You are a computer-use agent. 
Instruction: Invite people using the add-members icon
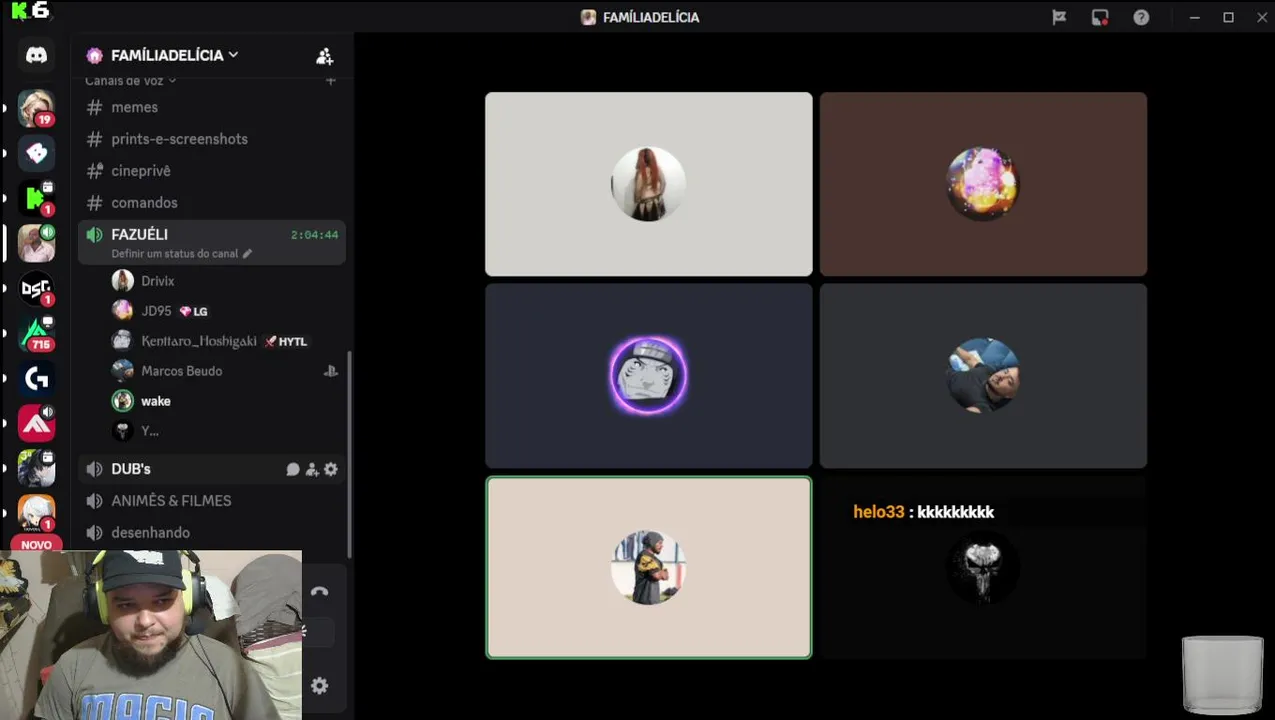click(324, 56)
